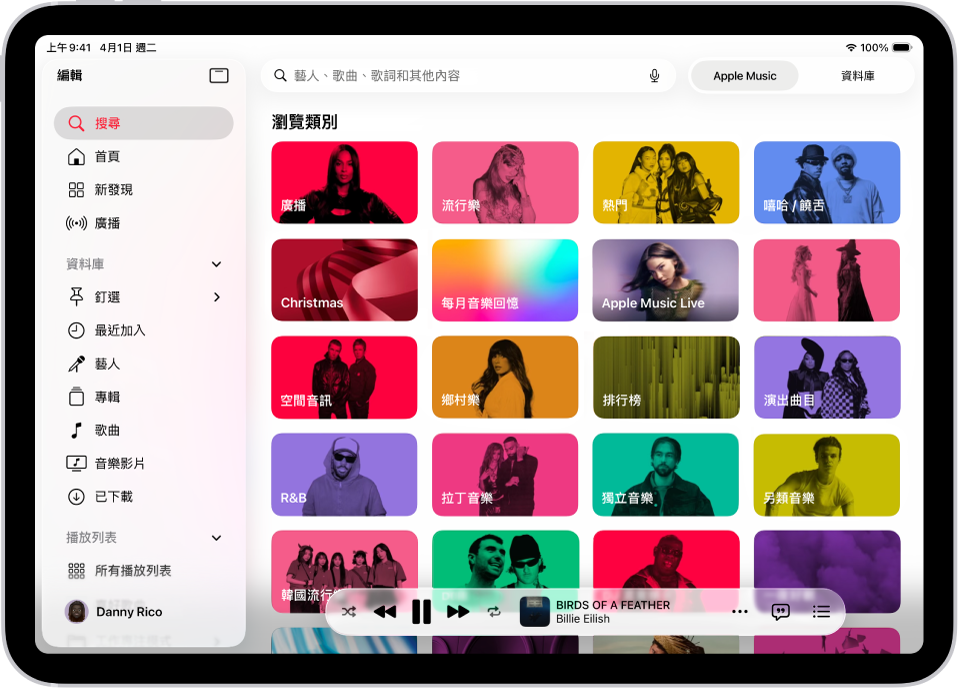Tap the 編輯 edit button
This screenshot has height=689, width=963.
[69, 76]
